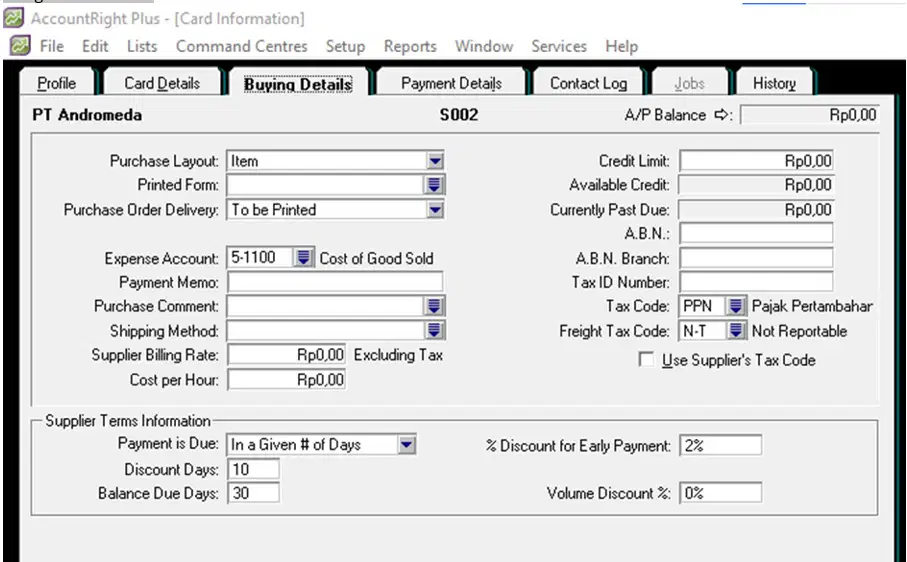Click the menu bar document icon beside File
This screenshot has width=907, height=562.
(x=20, y=45)
